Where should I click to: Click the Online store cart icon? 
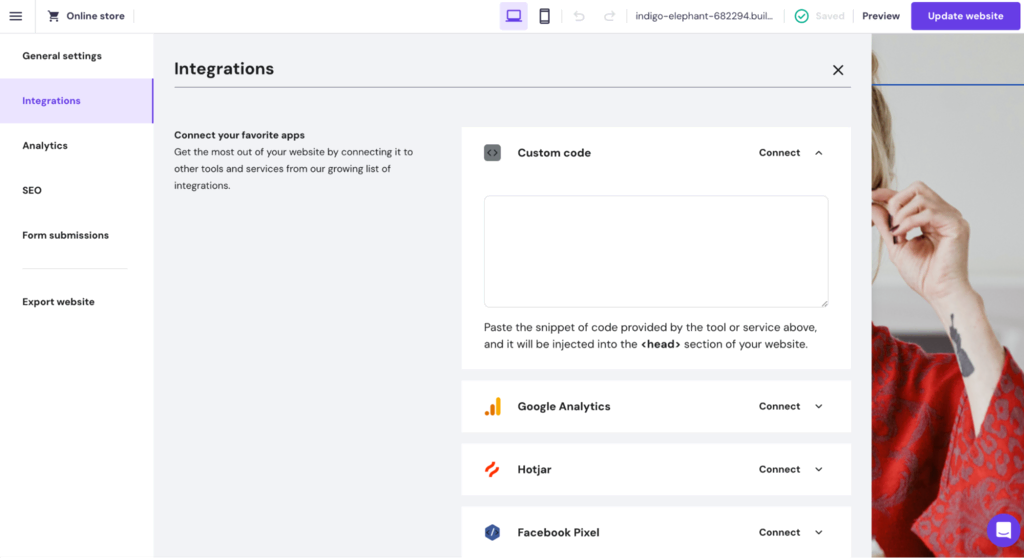[53, 16]
